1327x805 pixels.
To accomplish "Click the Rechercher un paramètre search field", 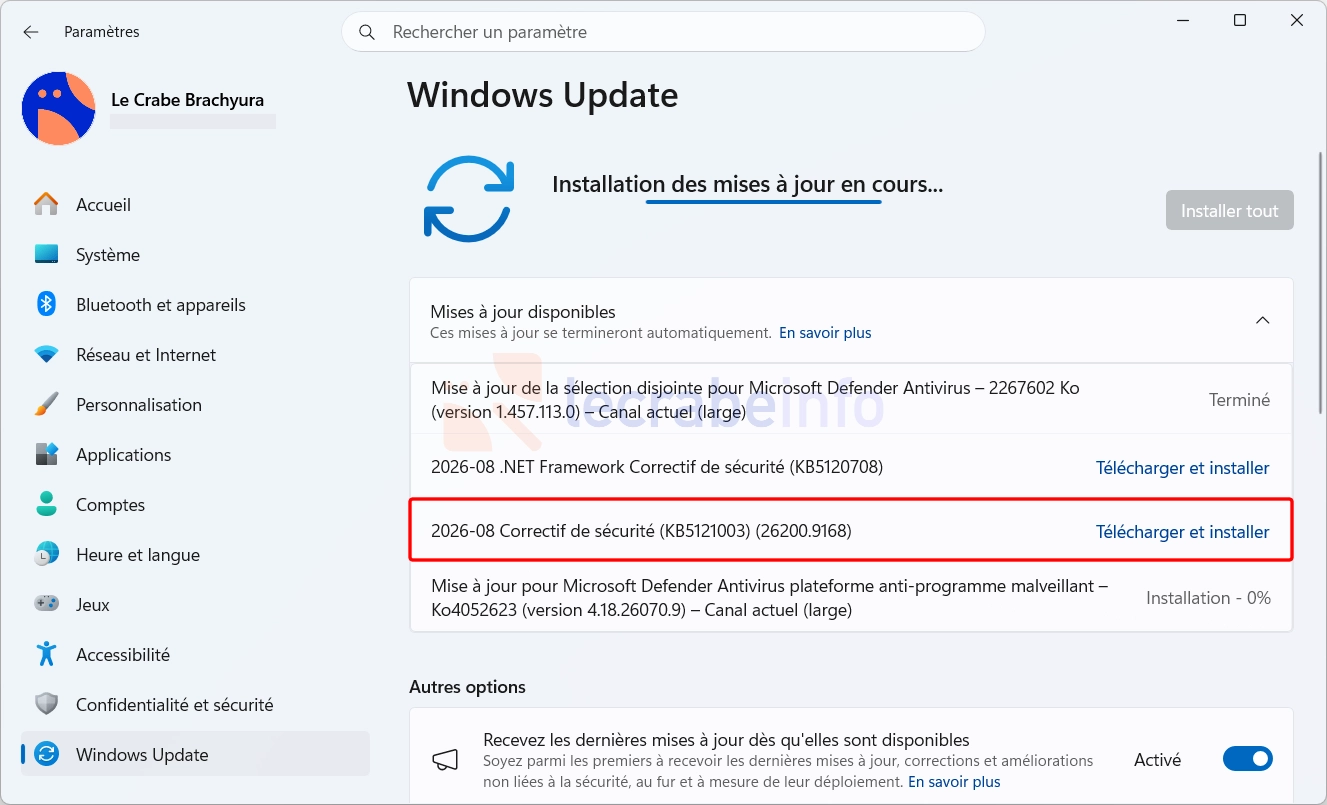I will (663, 32).
